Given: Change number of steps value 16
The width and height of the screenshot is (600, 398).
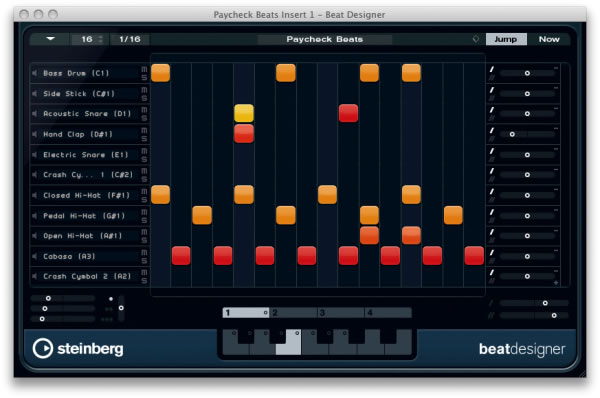Looking at the screenshot, I should click(87, 39).
